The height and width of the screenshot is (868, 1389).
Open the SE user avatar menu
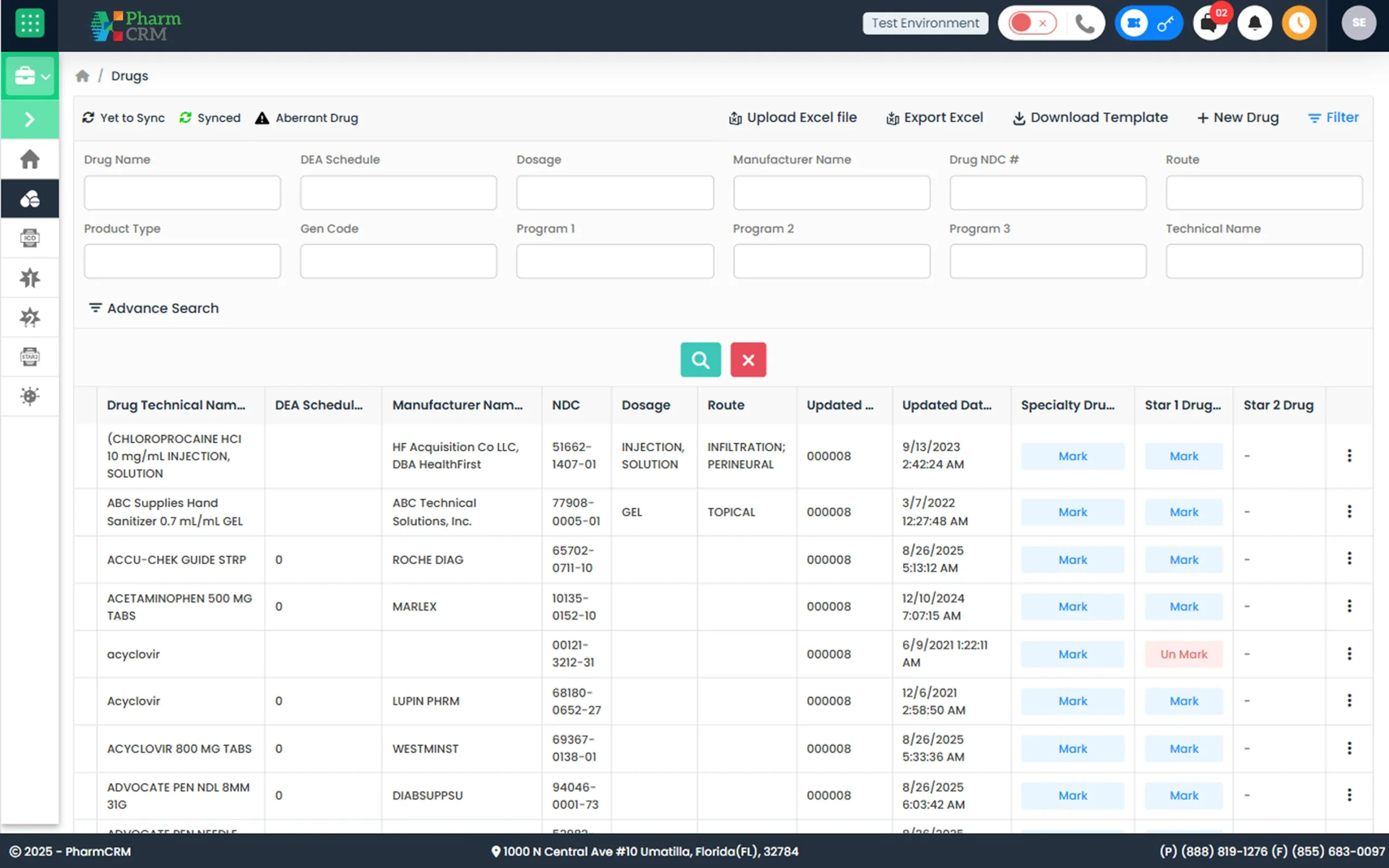tap(1359, 23)
